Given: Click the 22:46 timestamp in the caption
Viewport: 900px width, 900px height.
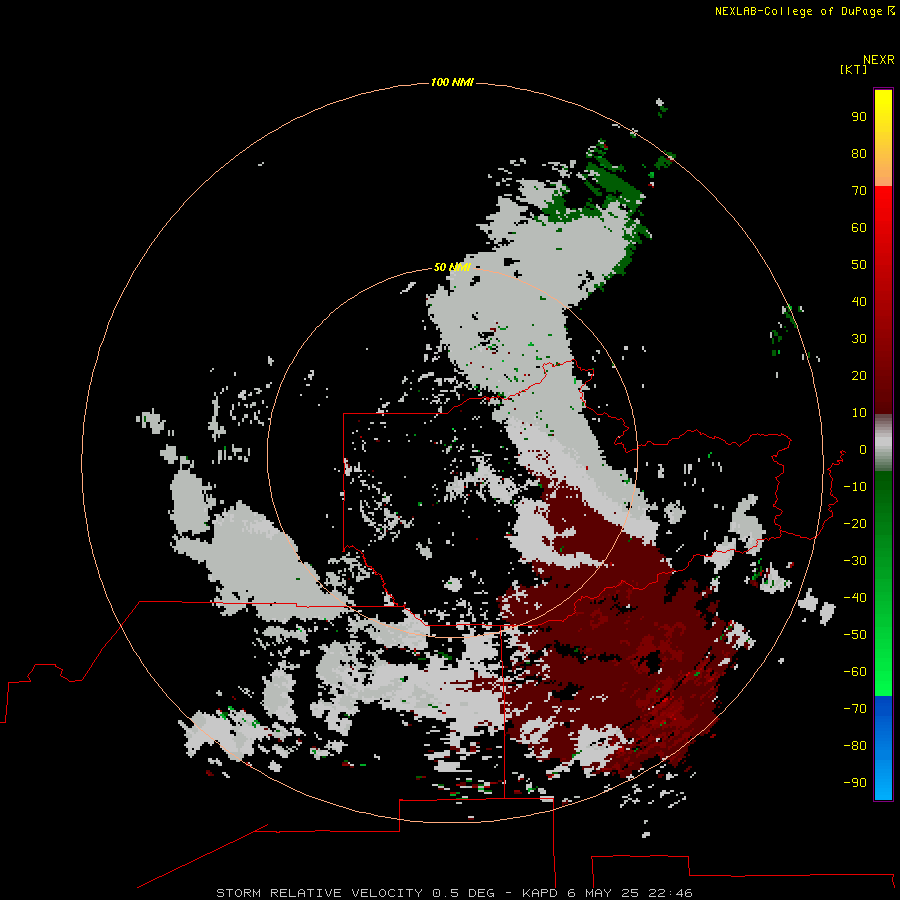Looking at the screenshot, I should click(x=670, y=893).
